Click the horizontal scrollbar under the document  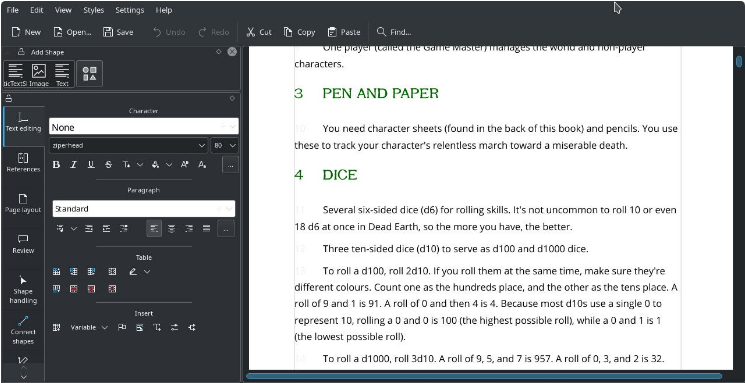click(x=484, y=376)
